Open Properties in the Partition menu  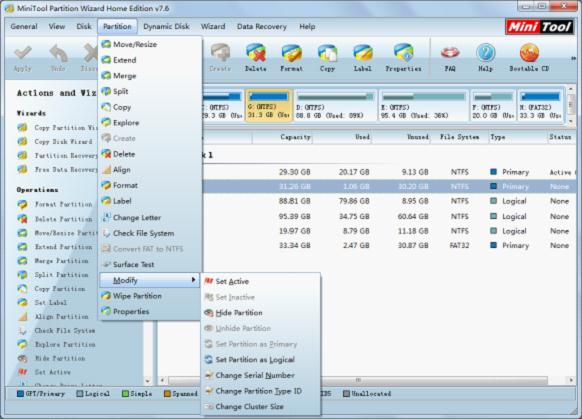coord(150,312)
